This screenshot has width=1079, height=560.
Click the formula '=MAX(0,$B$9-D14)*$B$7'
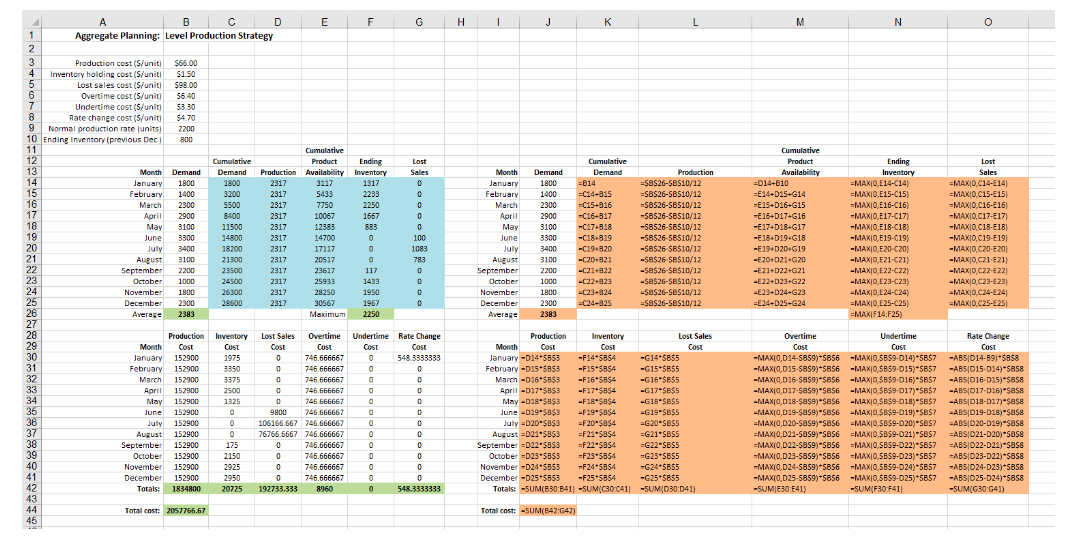pyautogui.click(x=897, y=358)
